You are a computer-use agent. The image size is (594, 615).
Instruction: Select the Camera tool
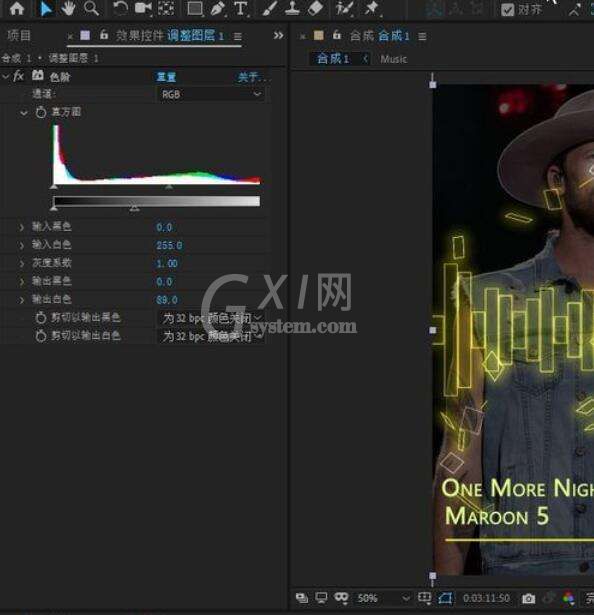click(143, 8)
